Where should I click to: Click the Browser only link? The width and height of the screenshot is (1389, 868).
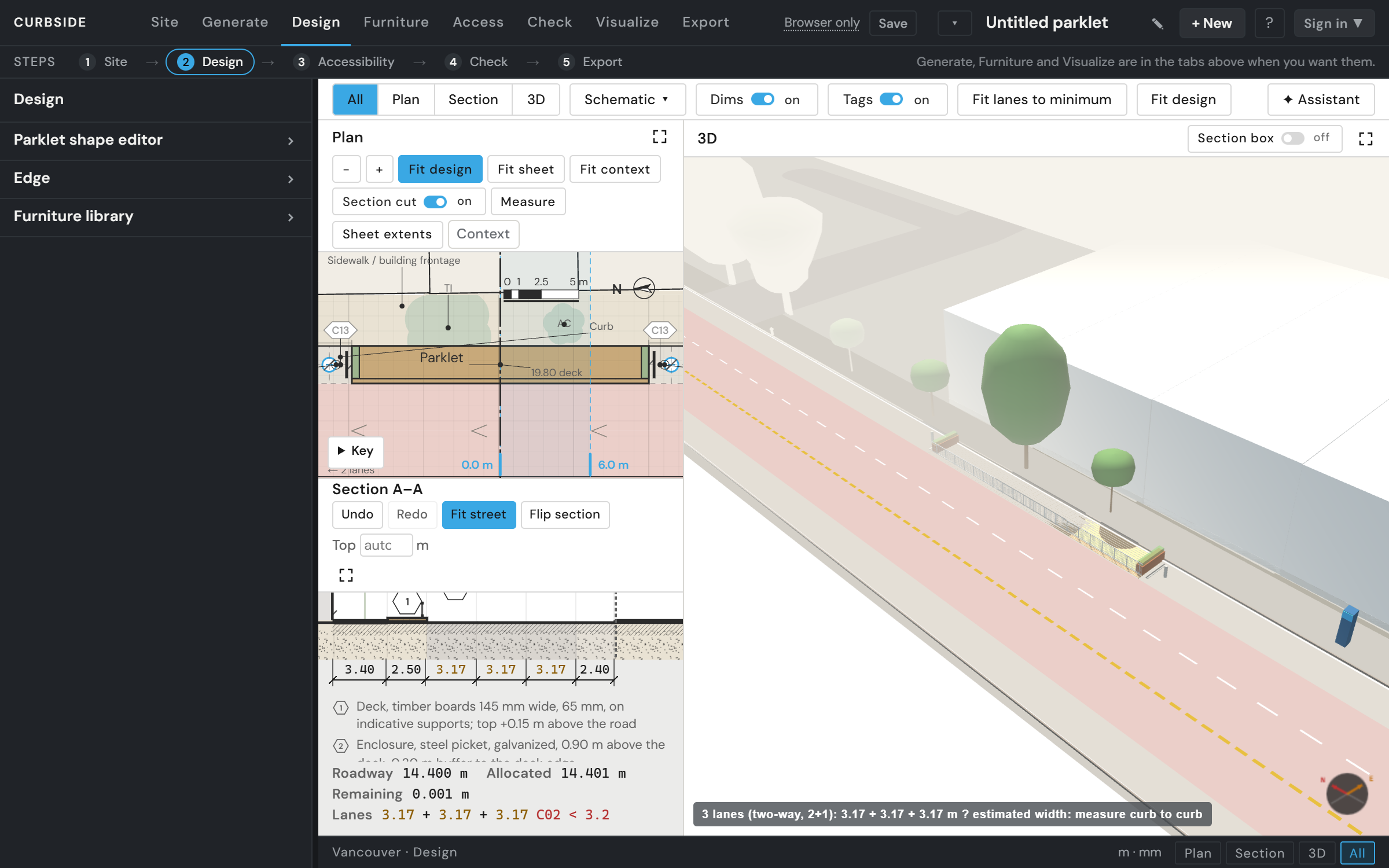(x=822, y=23)
